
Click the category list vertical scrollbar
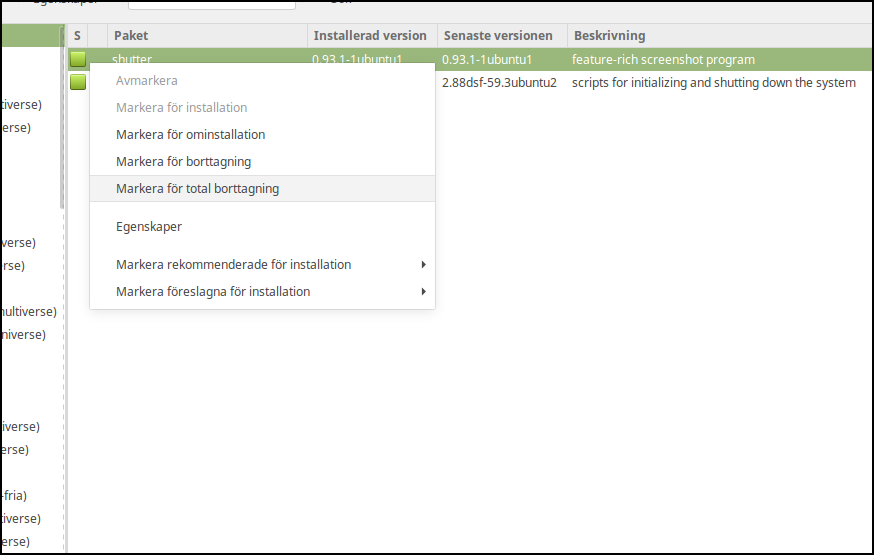pos(63,130)
